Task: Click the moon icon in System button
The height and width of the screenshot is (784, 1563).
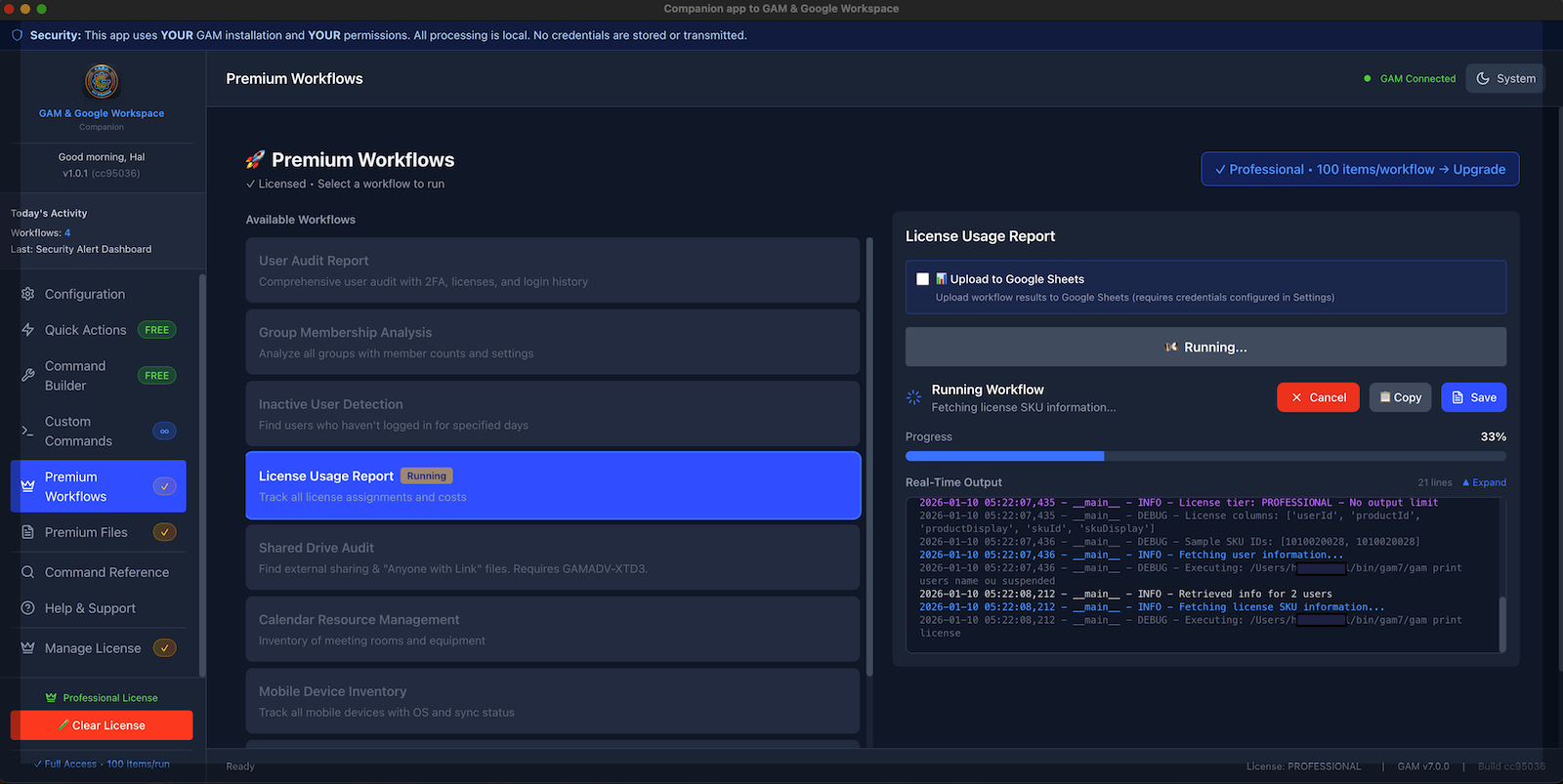Action: pos(1483,78)
